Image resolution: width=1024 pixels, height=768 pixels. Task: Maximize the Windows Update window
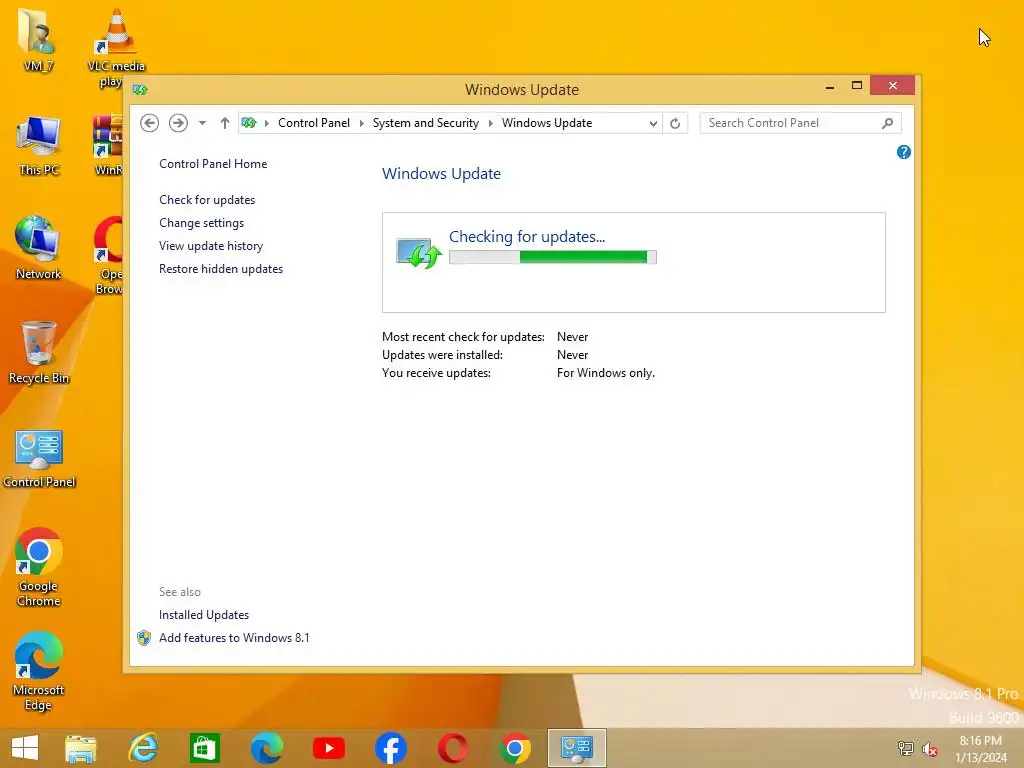[x=857, y=86]
